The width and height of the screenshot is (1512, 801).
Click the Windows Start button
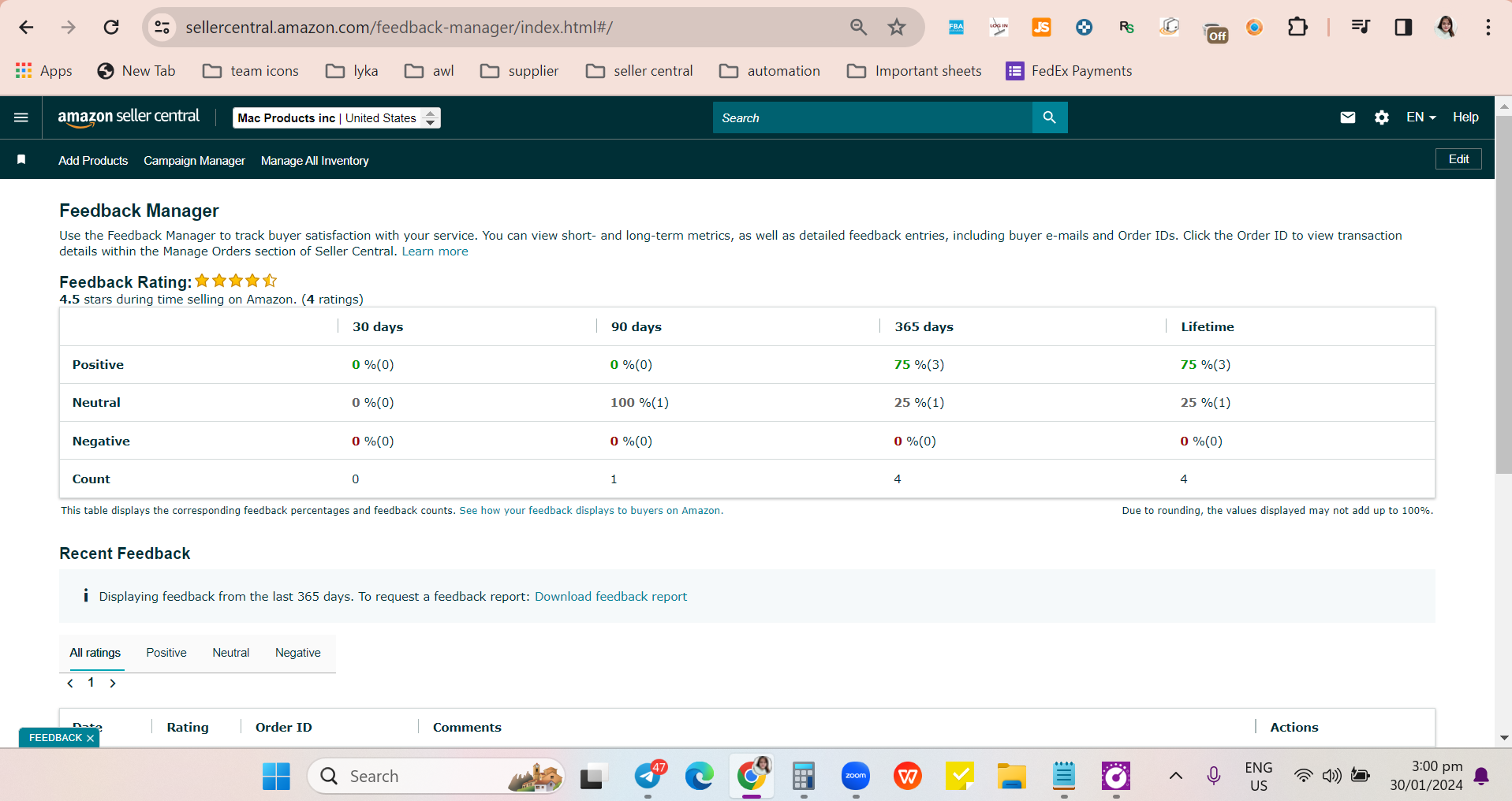point(276,777)
